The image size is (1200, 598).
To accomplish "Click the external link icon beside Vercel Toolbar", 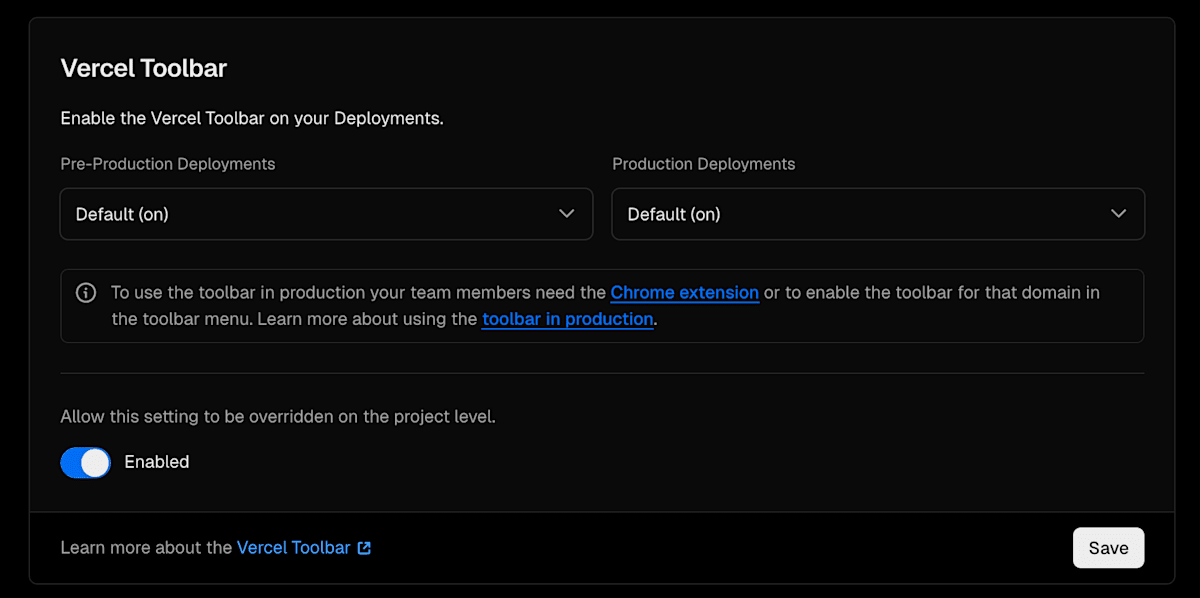I will (364, 548).
